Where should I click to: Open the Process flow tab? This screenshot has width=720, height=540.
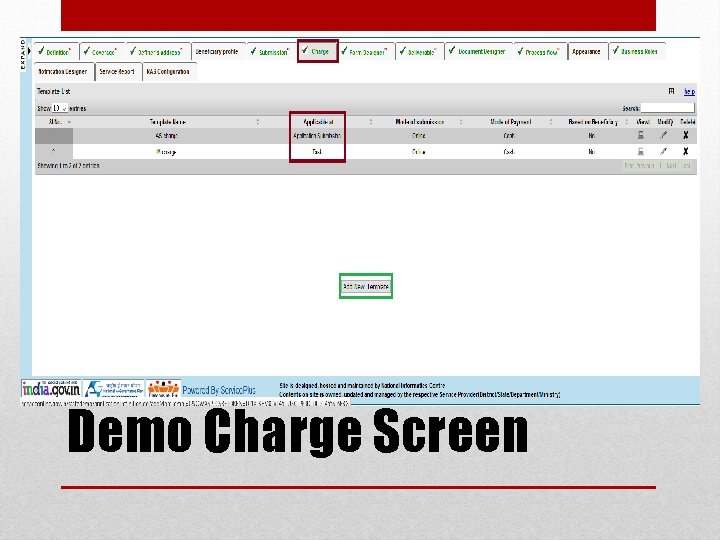tap(540, 52)
